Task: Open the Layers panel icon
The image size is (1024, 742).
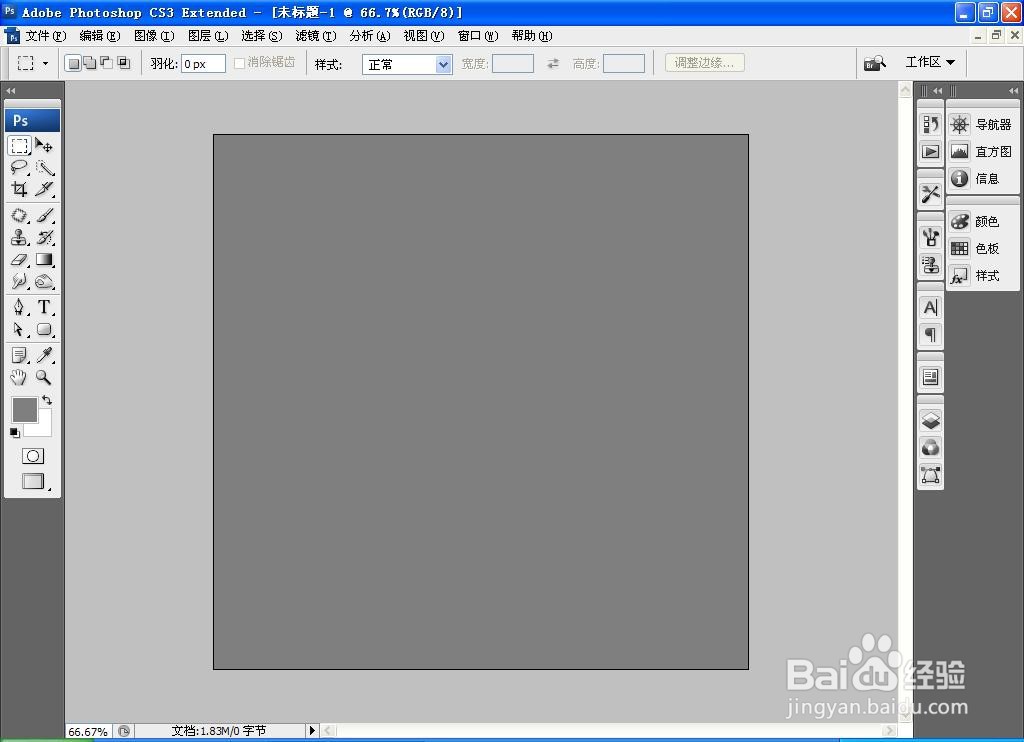Action: click(x=931, y=420)
